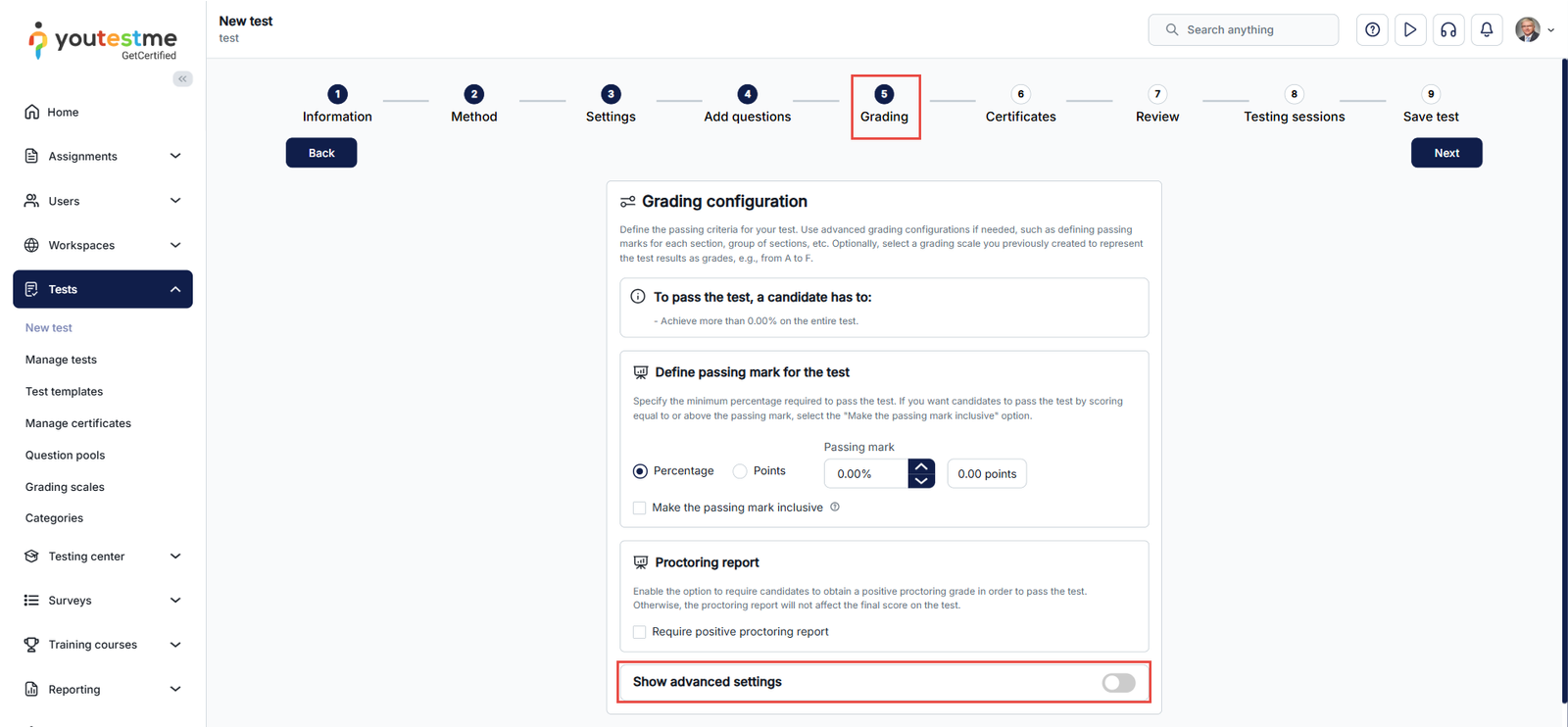Click the play tutorial icon in header

click(x=1409, y=29)
